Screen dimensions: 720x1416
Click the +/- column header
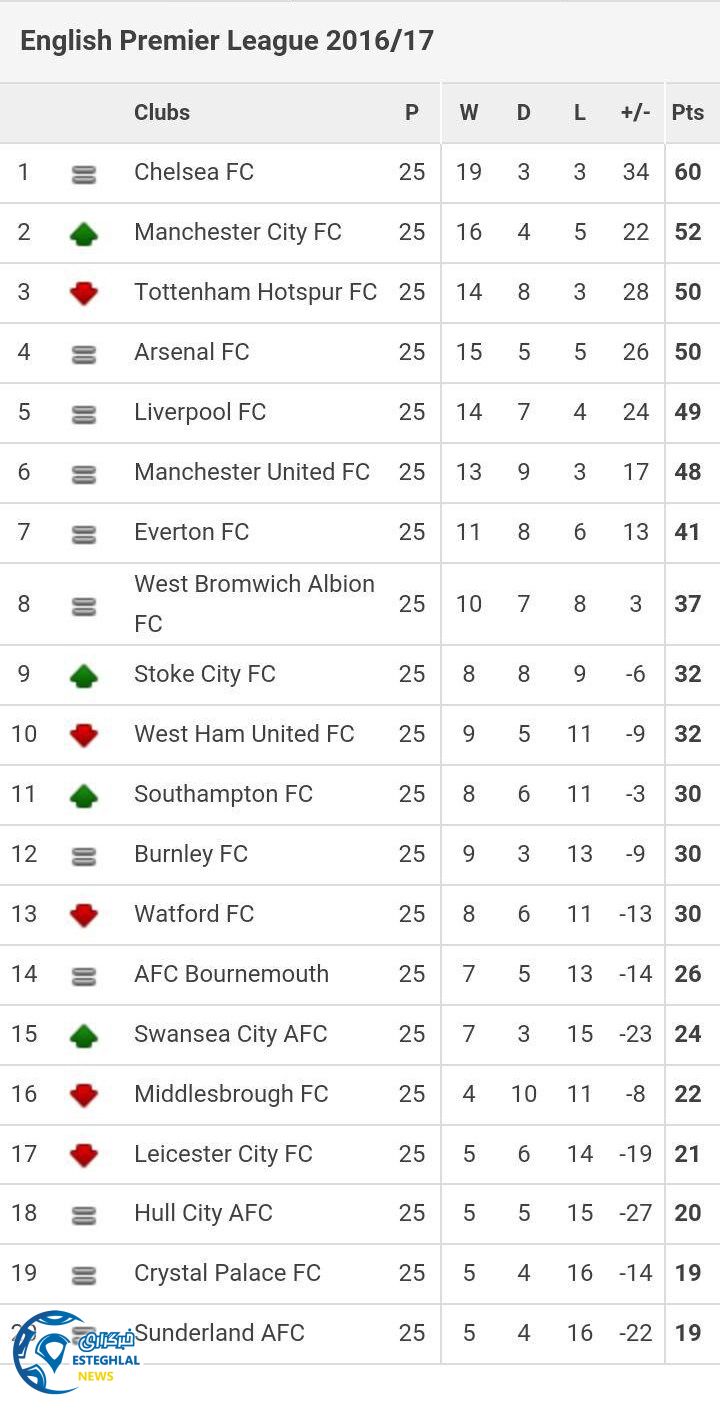[635, 112]
